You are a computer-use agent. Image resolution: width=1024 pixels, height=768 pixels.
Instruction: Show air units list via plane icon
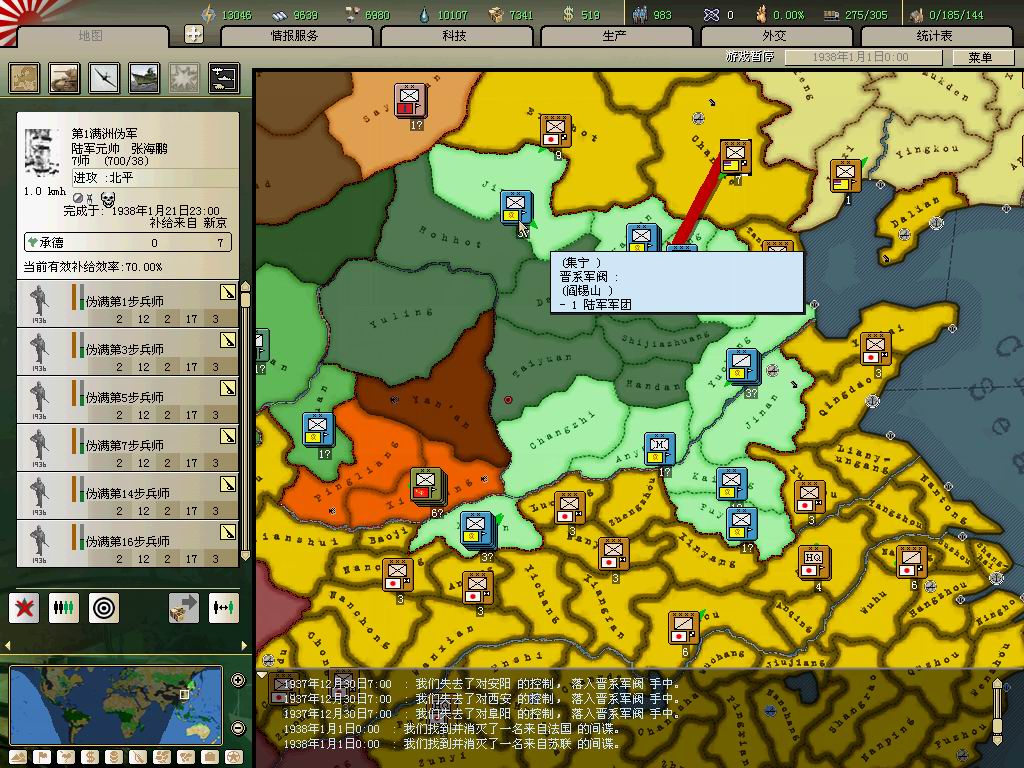104,78
